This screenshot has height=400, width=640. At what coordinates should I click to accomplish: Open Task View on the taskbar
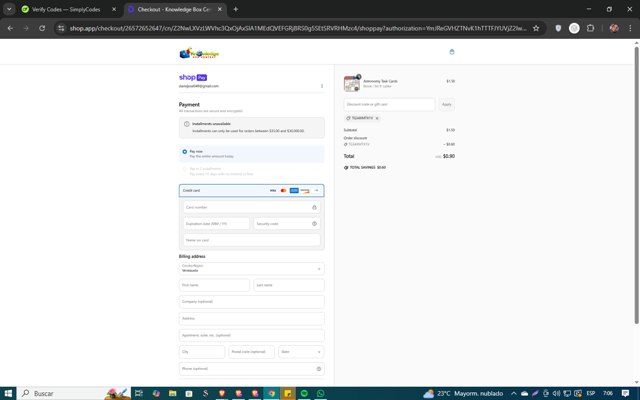(139, 393)
